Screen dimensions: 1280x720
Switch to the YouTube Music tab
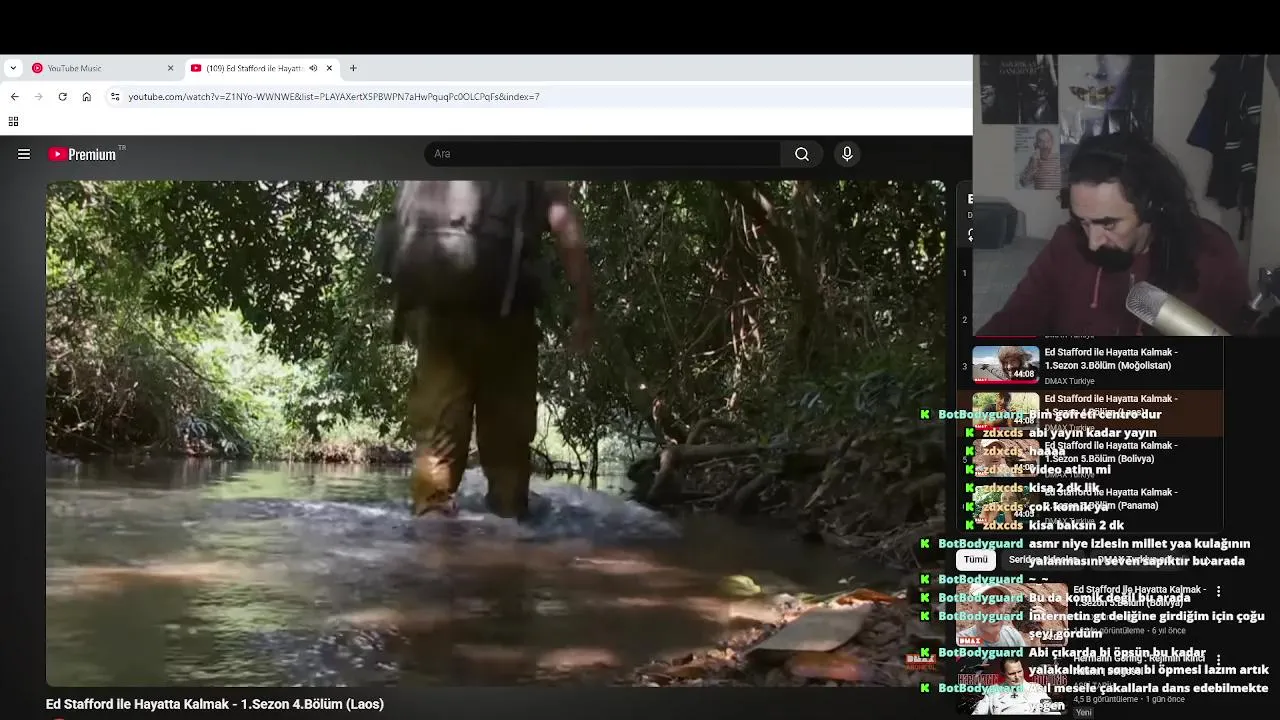[x=99, y=68]
